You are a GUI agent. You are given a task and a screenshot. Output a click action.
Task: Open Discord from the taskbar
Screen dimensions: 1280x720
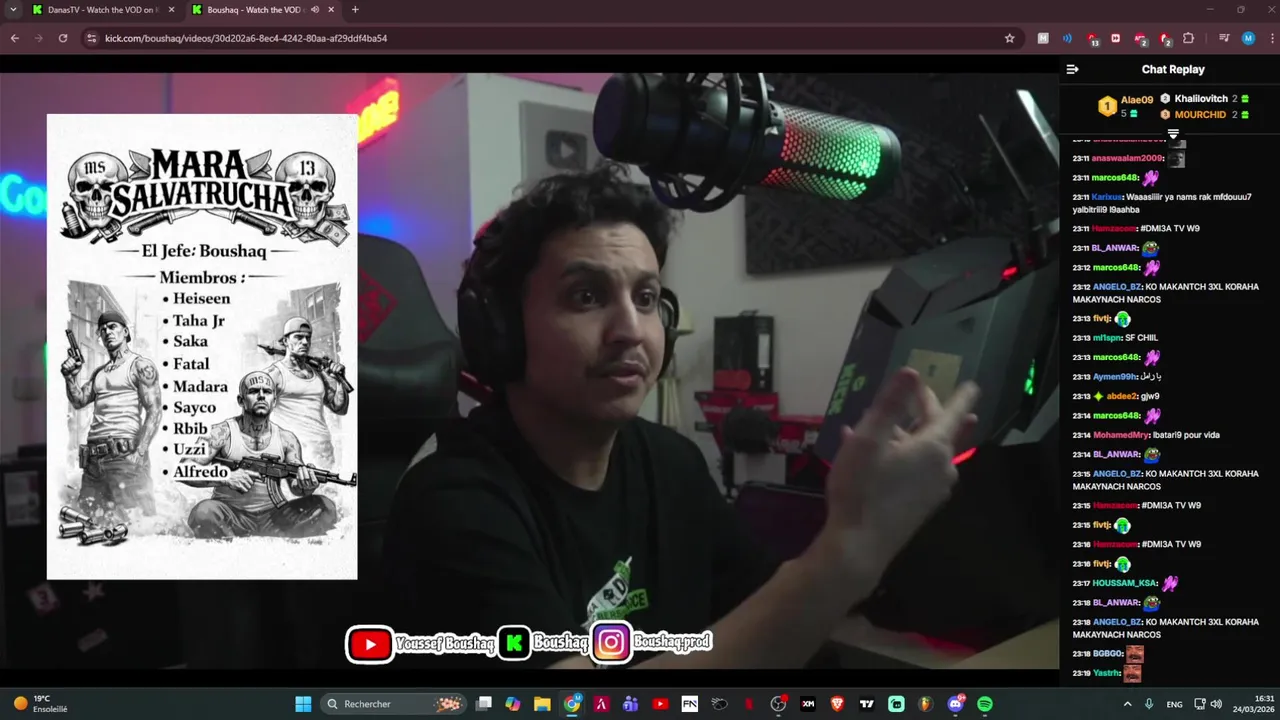pos(955,704)
